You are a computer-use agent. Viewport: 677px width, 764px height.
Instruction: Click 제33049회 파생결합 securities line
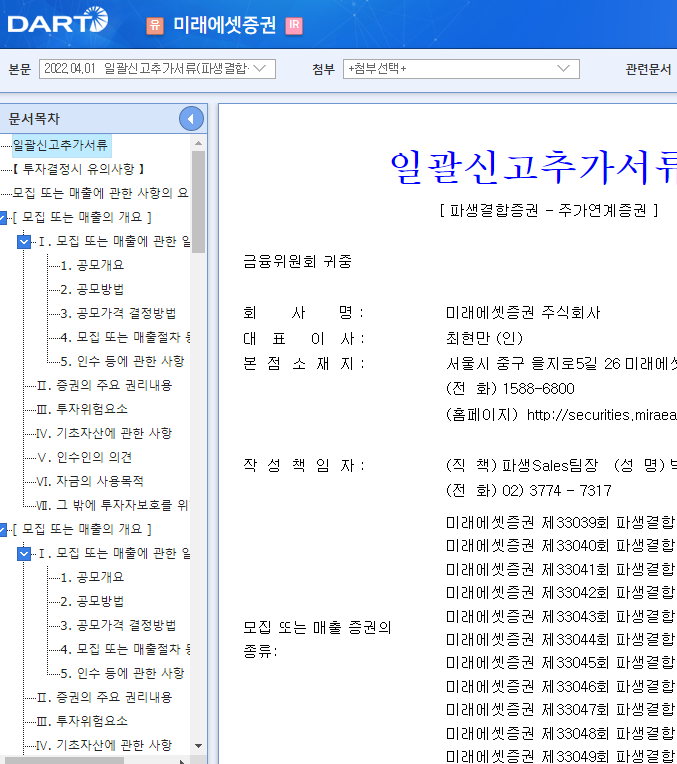click(561, 756)
